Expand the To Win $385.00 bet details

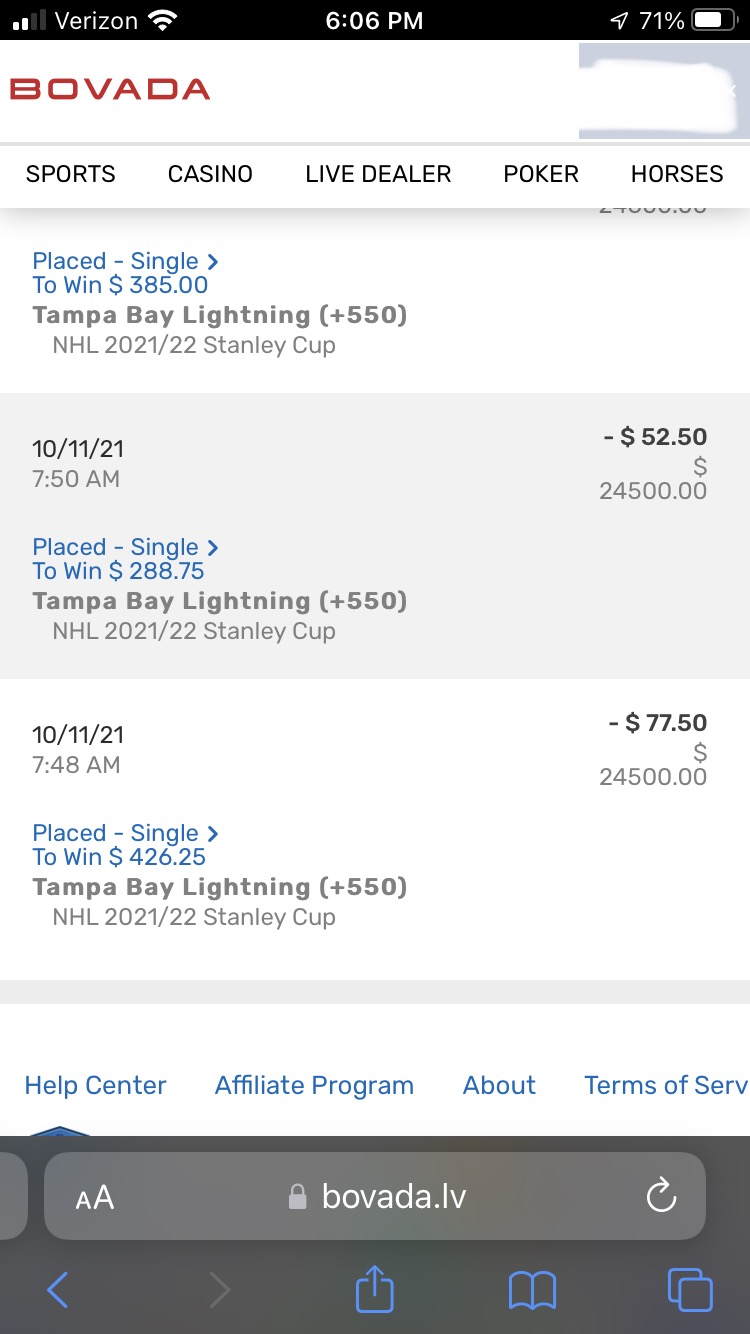[x=125, y=261]
